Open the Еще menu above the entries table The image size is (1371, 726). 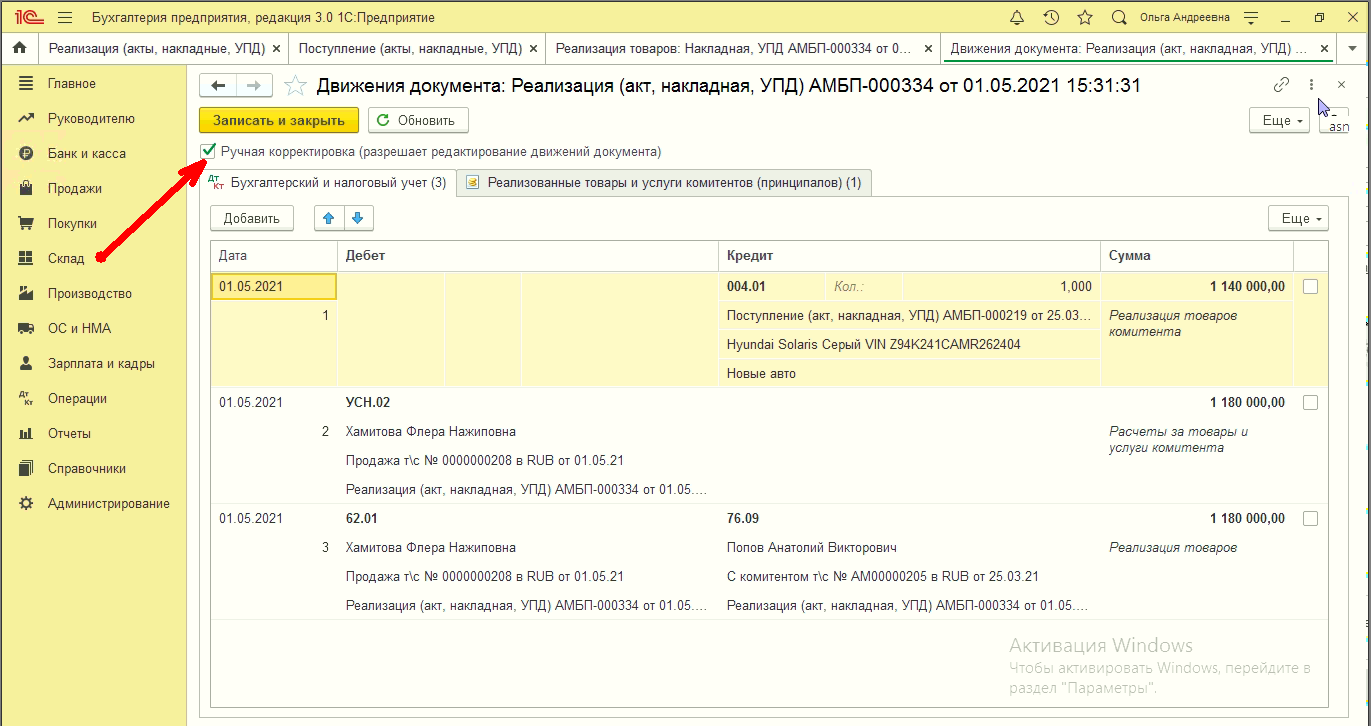pos(1298,219)
